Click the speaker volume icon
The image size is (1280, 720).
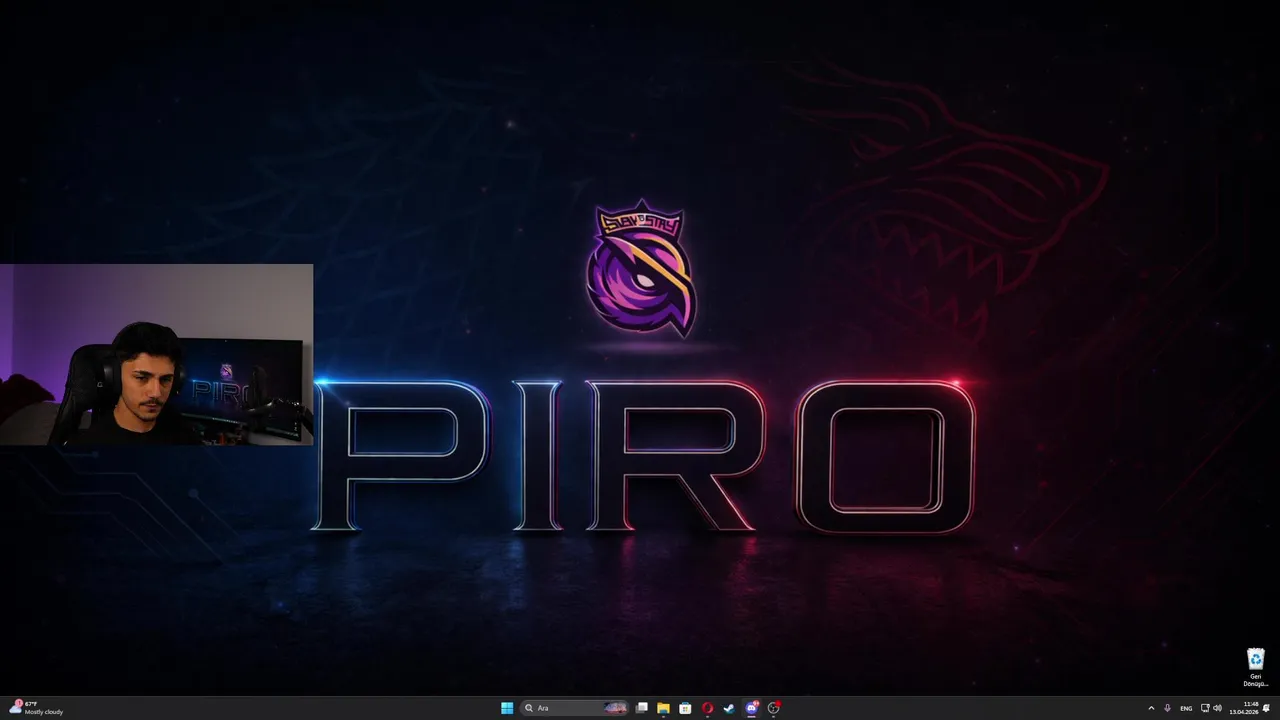pyautogui.click(x=1217, y=708)
